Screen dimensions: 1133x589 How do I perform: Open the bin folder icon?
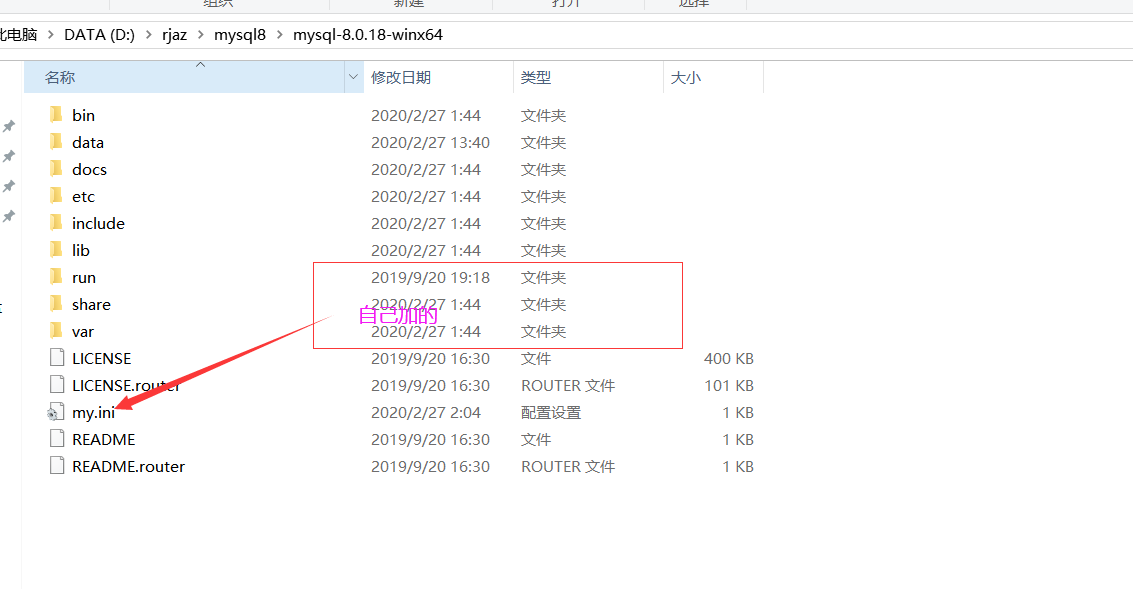coord(57,115)
